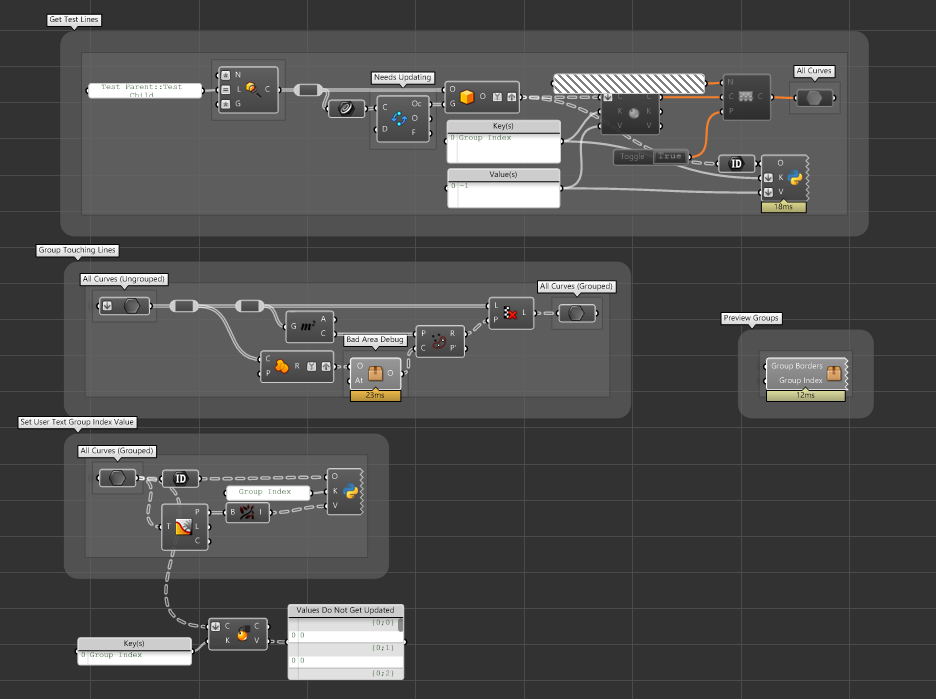This screenshot has width=936, height=699.
Task: Select the Group Borders / Group Index cluster
Action: pos(806,374)
